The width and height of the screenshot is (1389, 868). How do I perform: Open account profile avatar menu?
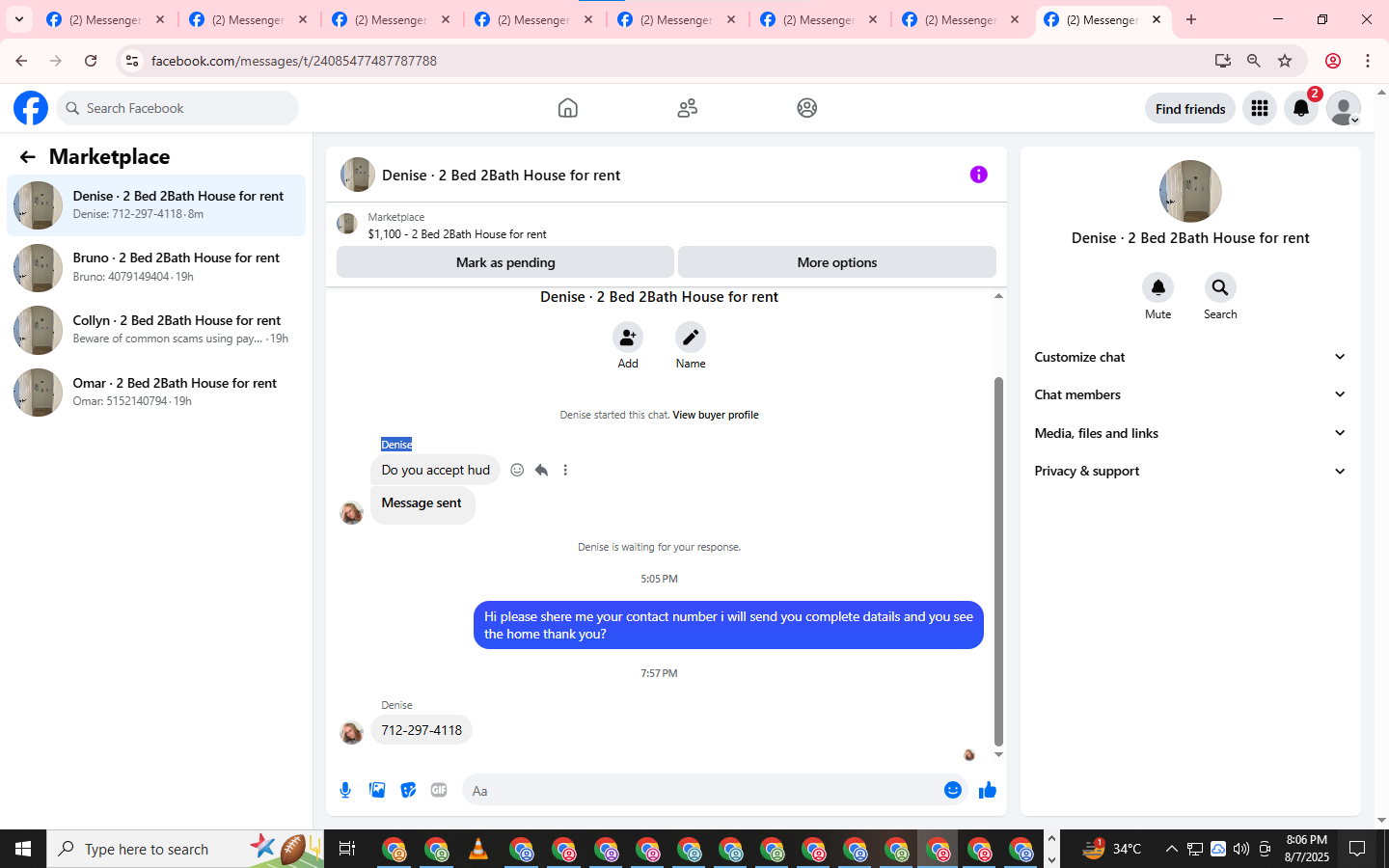coord(1344,108)
